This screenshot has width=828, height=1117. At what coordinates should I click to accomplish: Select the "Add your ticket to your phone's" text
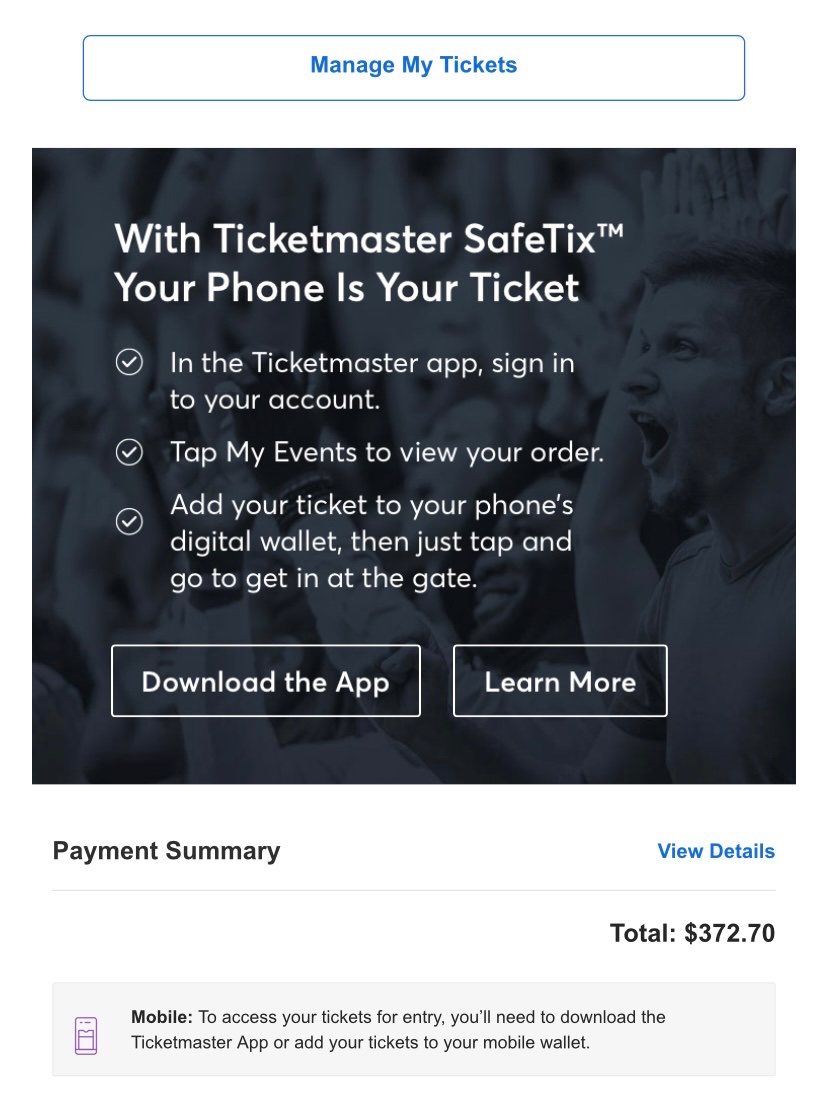(372, 504)
